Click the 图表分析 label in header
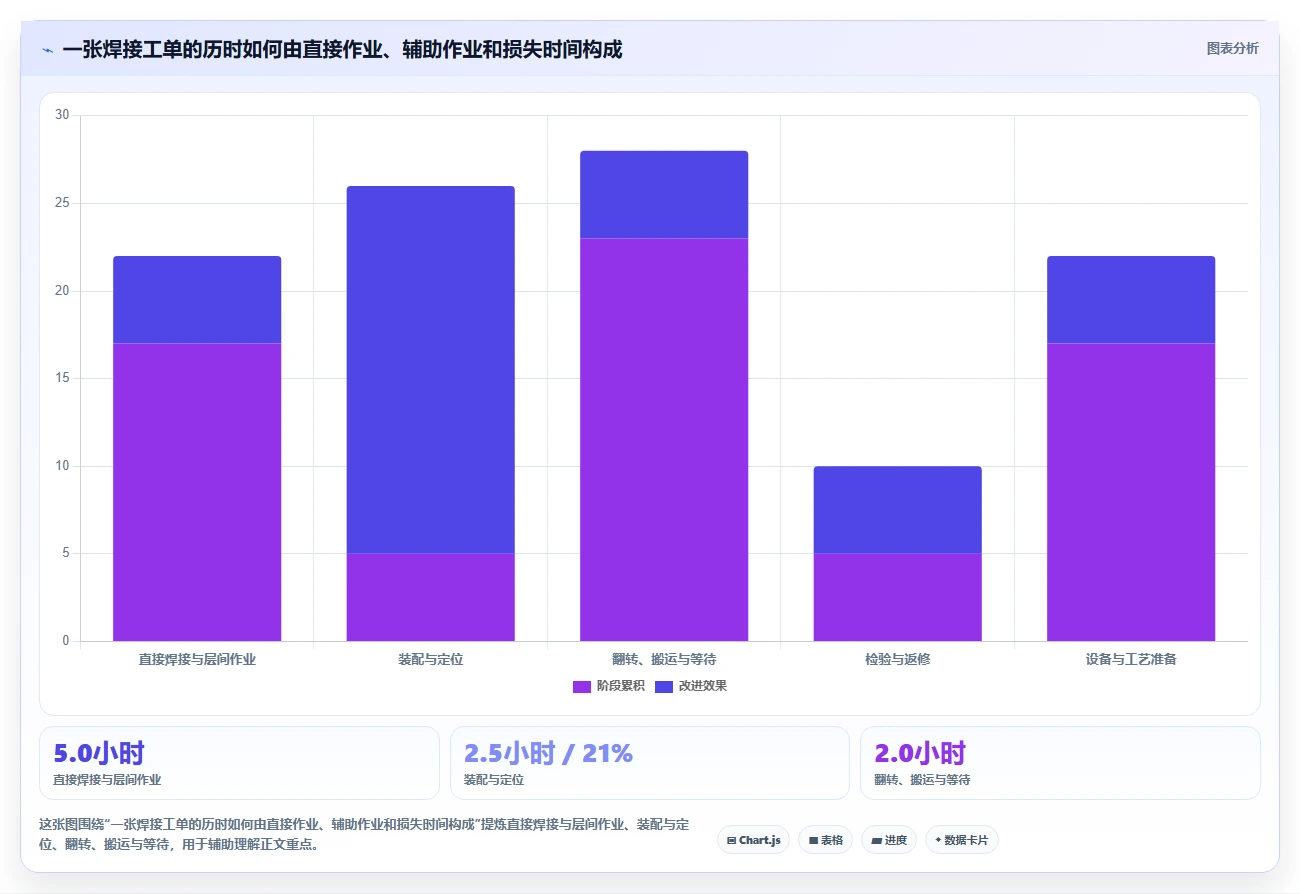 point(1232,48)
